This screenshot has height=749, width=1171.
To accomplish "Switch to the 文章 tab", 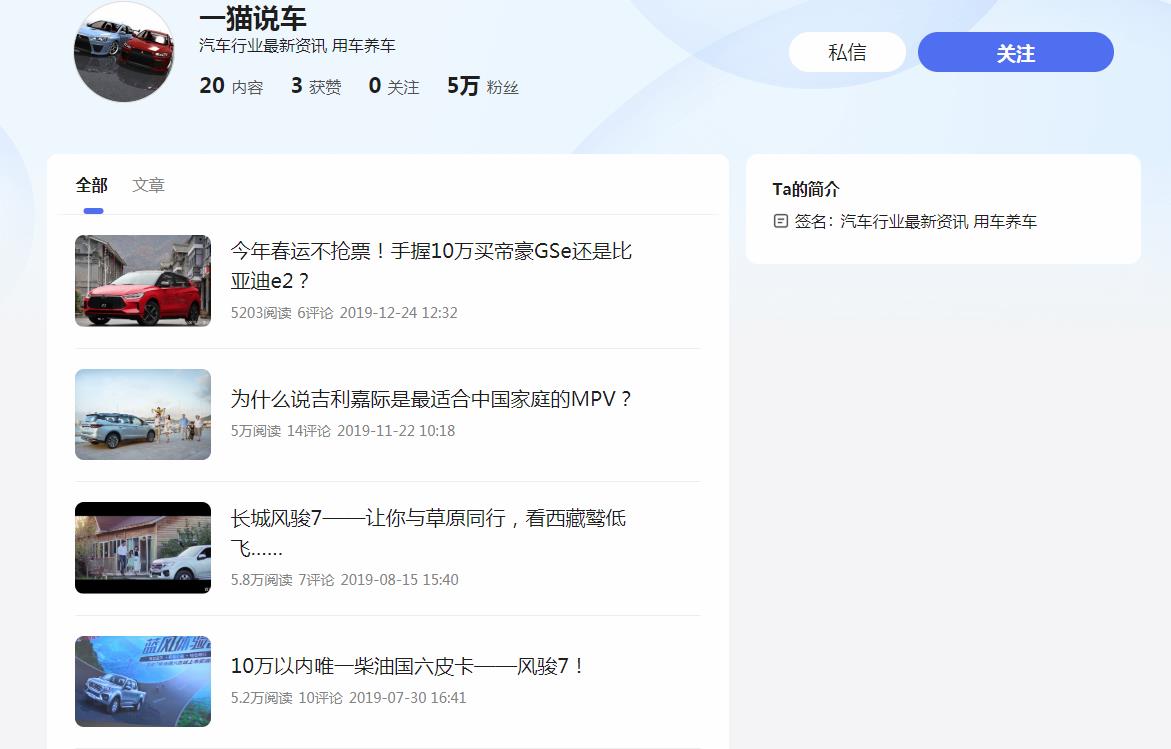I will (x=149, y=185).
